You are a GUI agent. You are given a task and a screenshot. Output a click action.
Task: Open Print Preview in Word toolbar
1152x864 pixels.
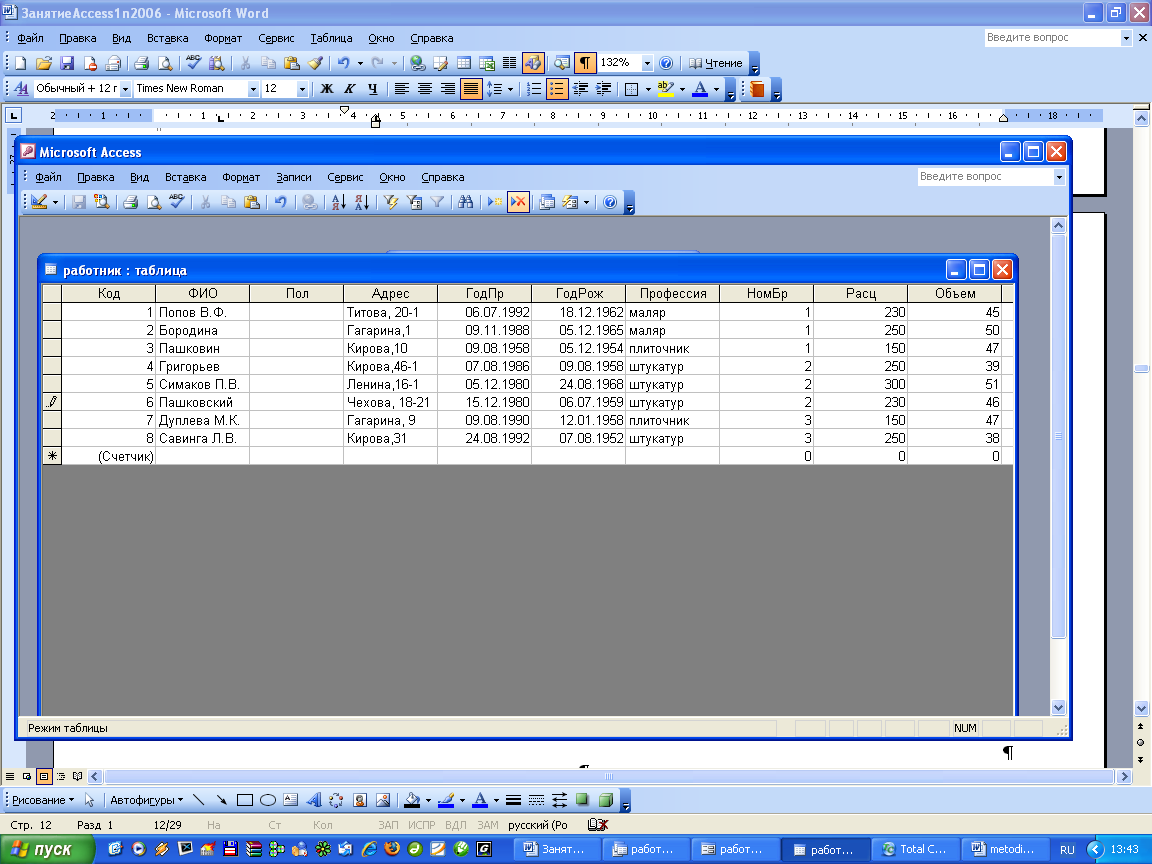pyautogui.click(x=165, y=63)
